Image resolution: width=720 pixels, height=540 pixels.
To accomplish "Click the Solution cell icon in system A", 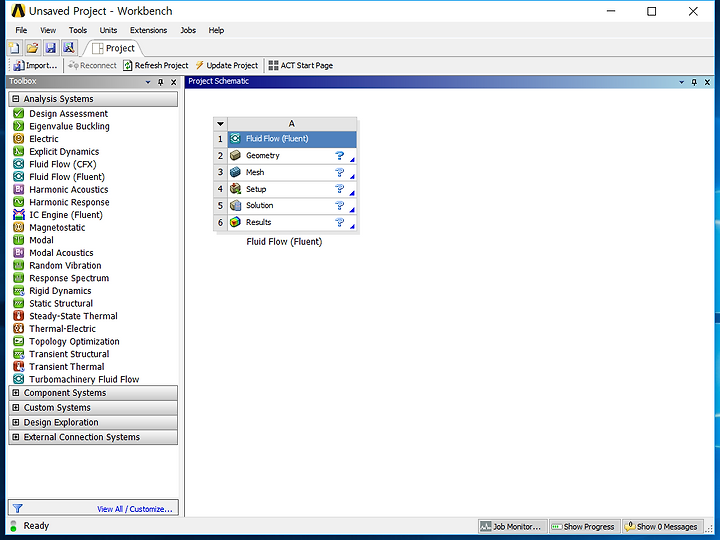I will (235, 205).
